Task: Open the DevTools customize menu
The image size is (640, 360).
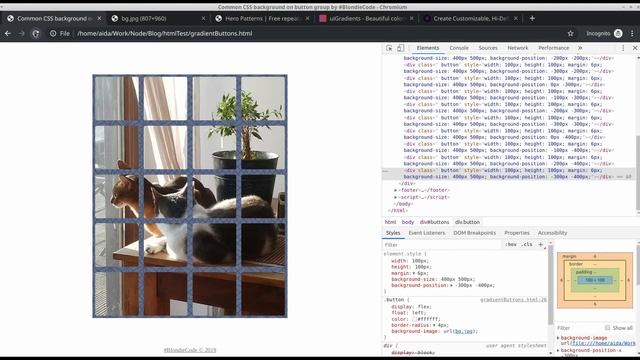Action: 623,48
